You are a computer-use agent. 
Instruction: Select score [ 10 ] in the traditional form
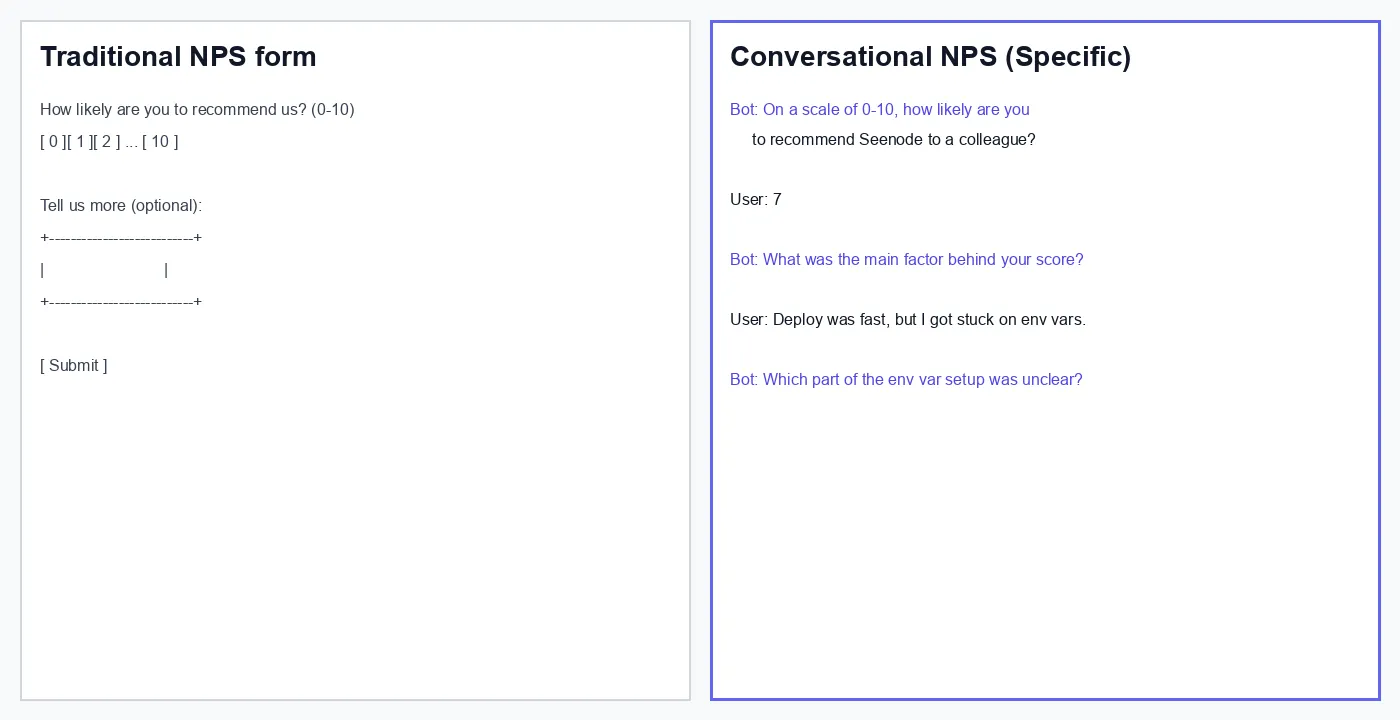click(x=160, y=142)
